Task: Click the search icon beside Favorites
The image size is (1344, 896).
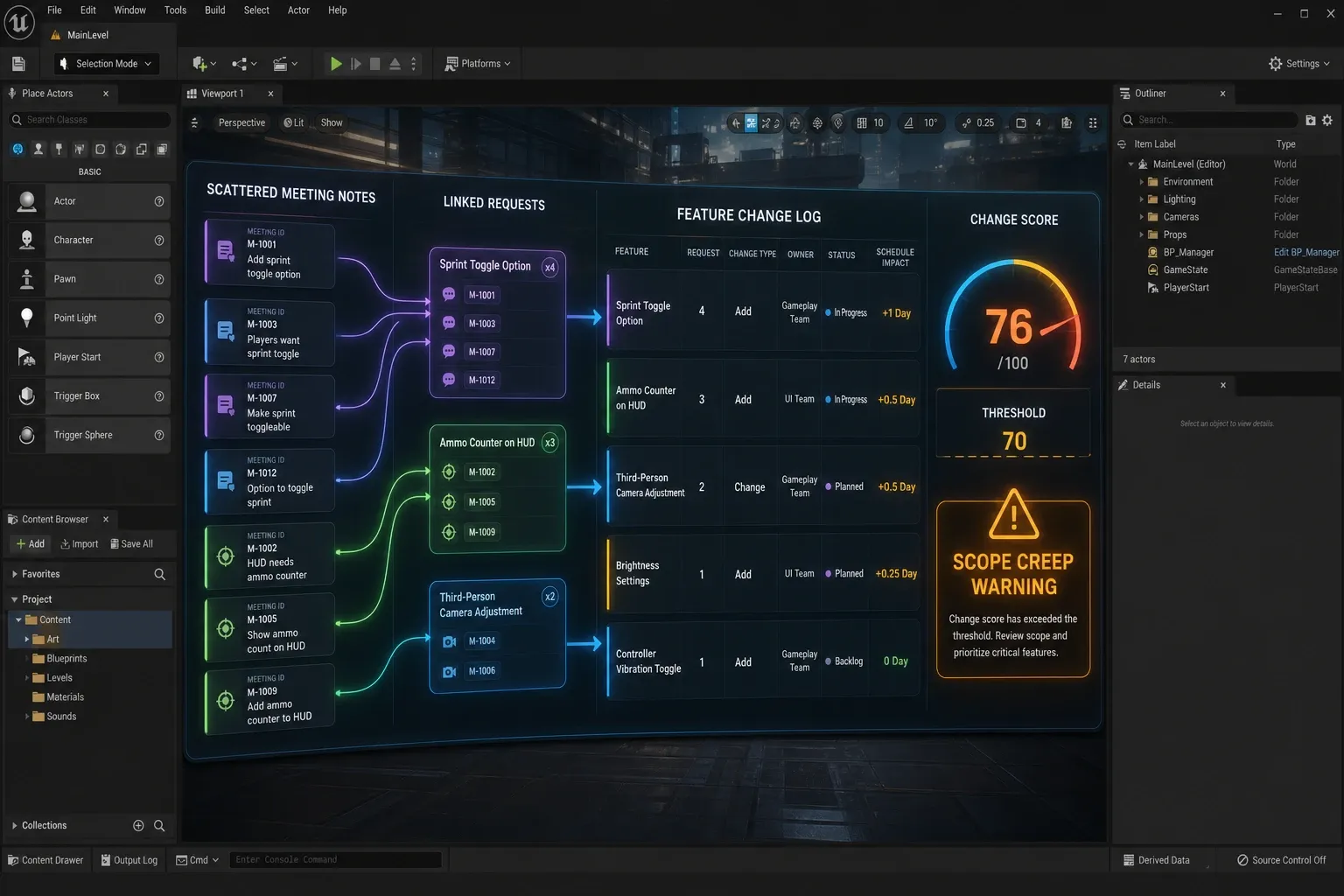Action: click(x=159, y=574)
